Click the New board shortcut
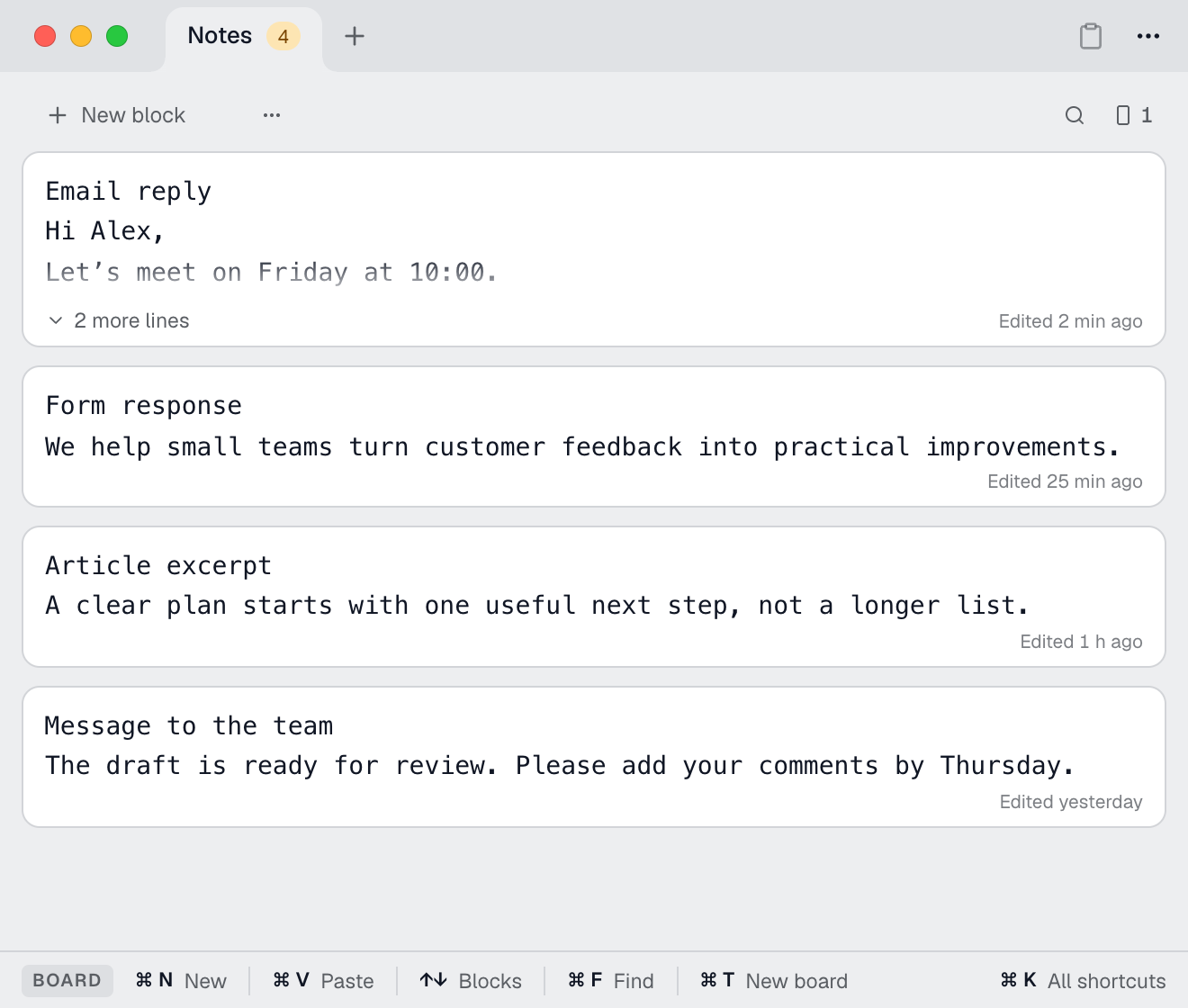The image size is (1188, 1008). 774,981
